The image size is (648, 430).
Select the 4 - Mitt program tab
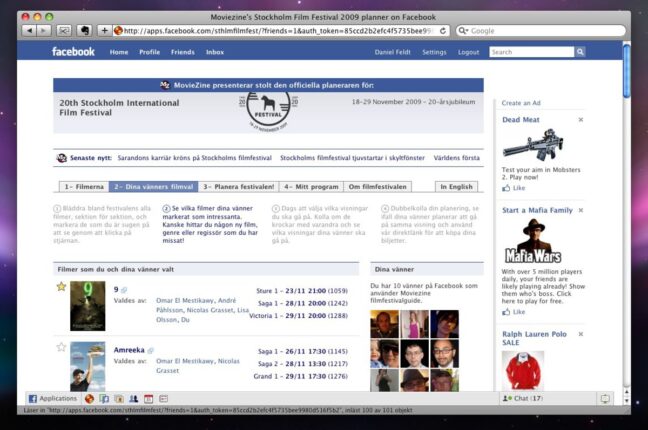tap(311, 187)
